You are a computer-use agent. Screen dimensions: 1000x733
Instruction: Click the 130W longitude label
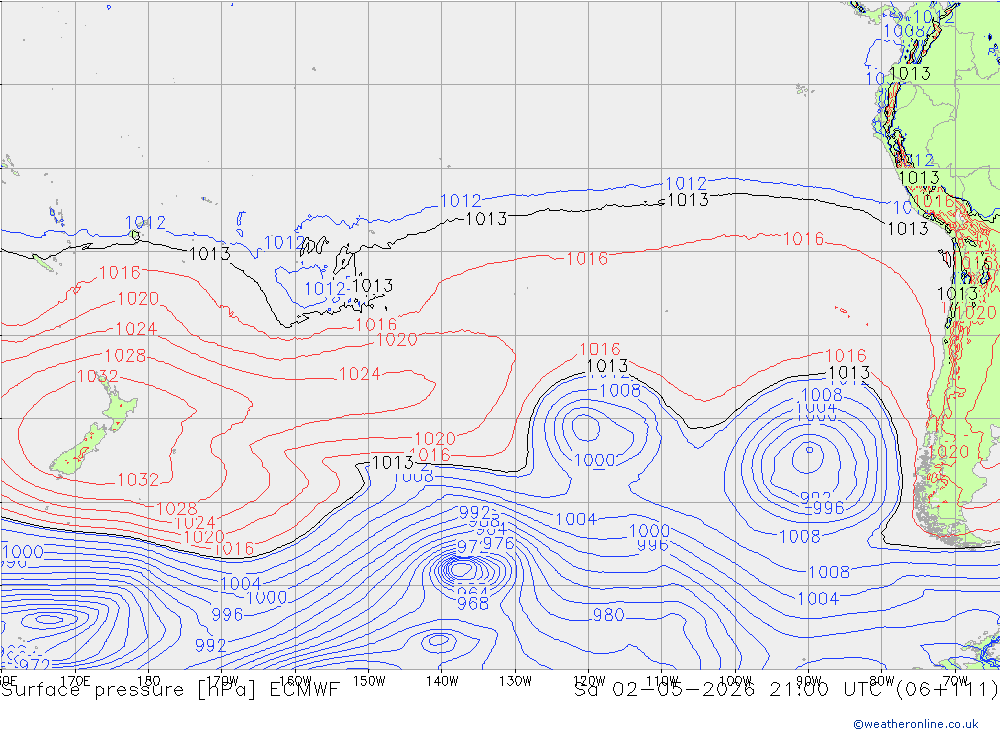click(x=515, y=681)
